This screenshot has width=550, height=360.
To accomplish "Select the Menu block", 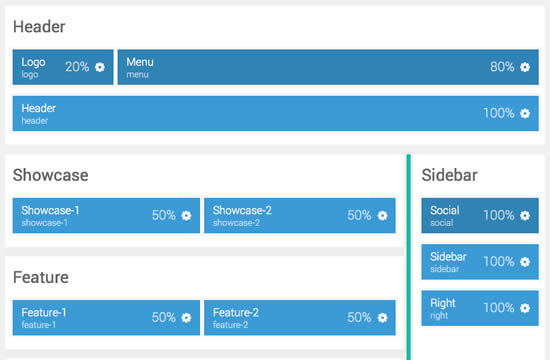I will click(328, 67).
